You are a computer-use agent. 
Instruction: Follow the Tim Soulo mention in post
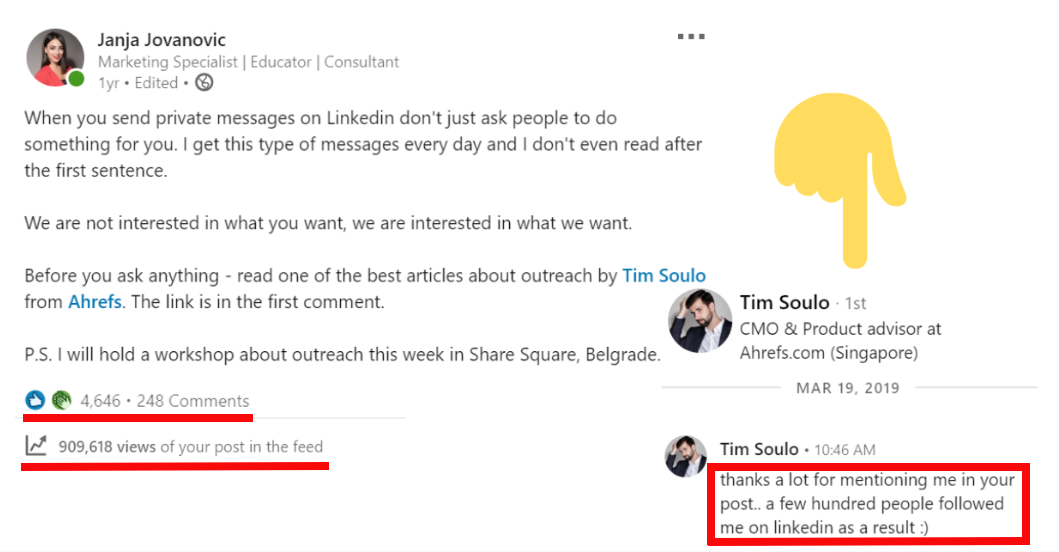click(664, 275)
